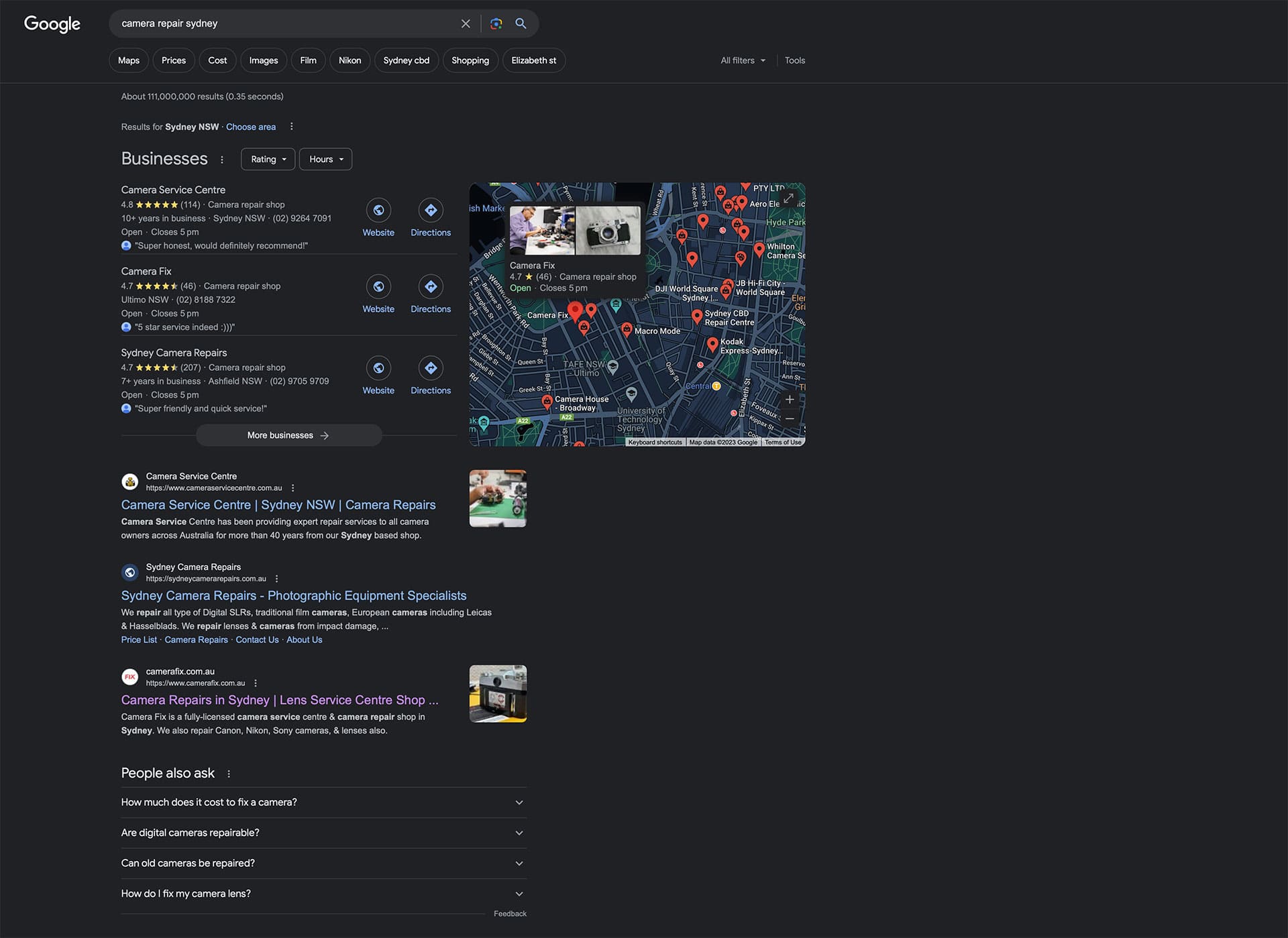Click Camera House Broadway map pin
The image size is (1288, 938).
[x=547, y=401]
